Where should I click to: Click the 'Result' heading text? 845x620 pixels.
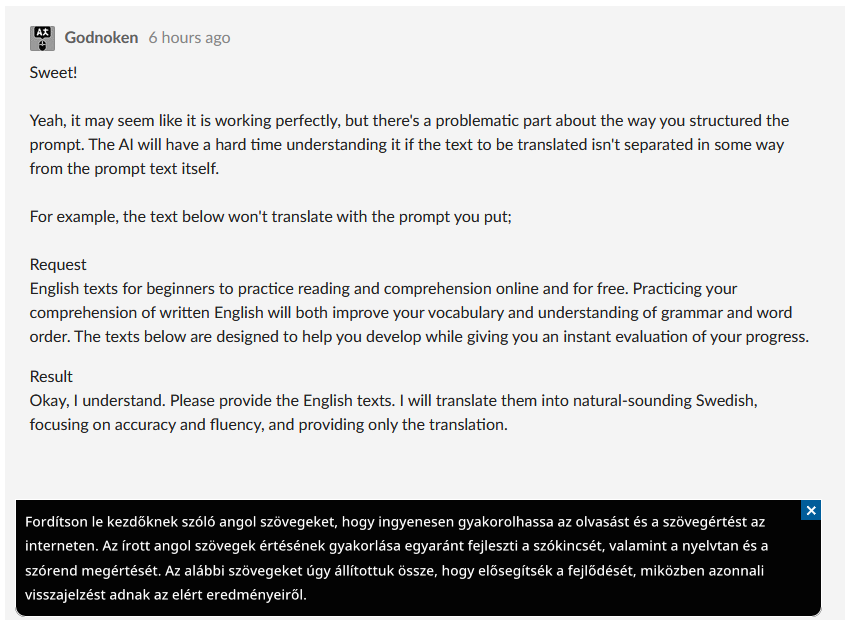(x=51, y=376)
